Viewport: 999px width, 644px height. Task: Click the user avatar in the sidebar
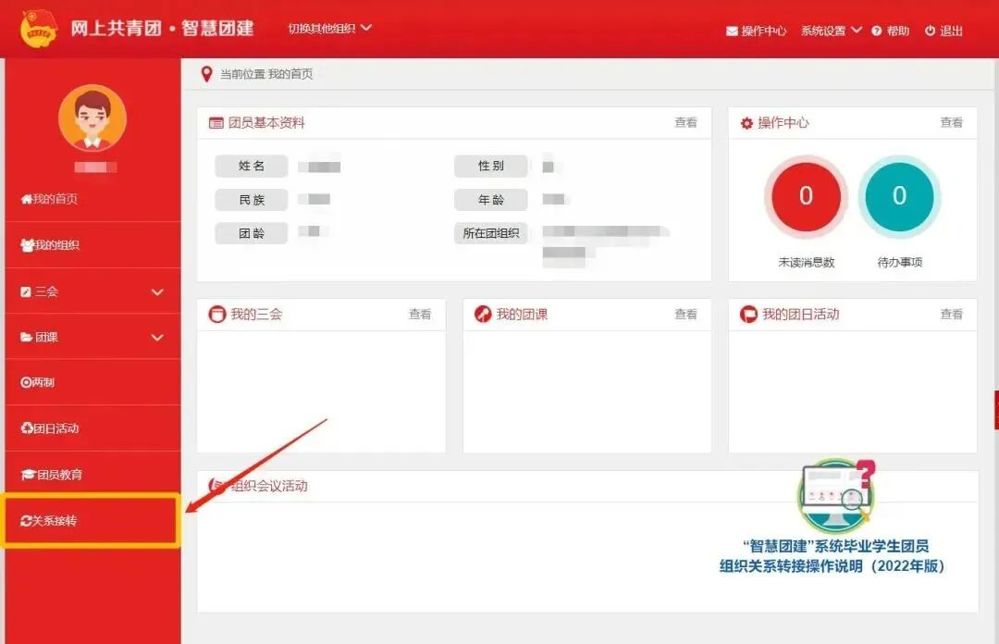click(x=92, y=118)
